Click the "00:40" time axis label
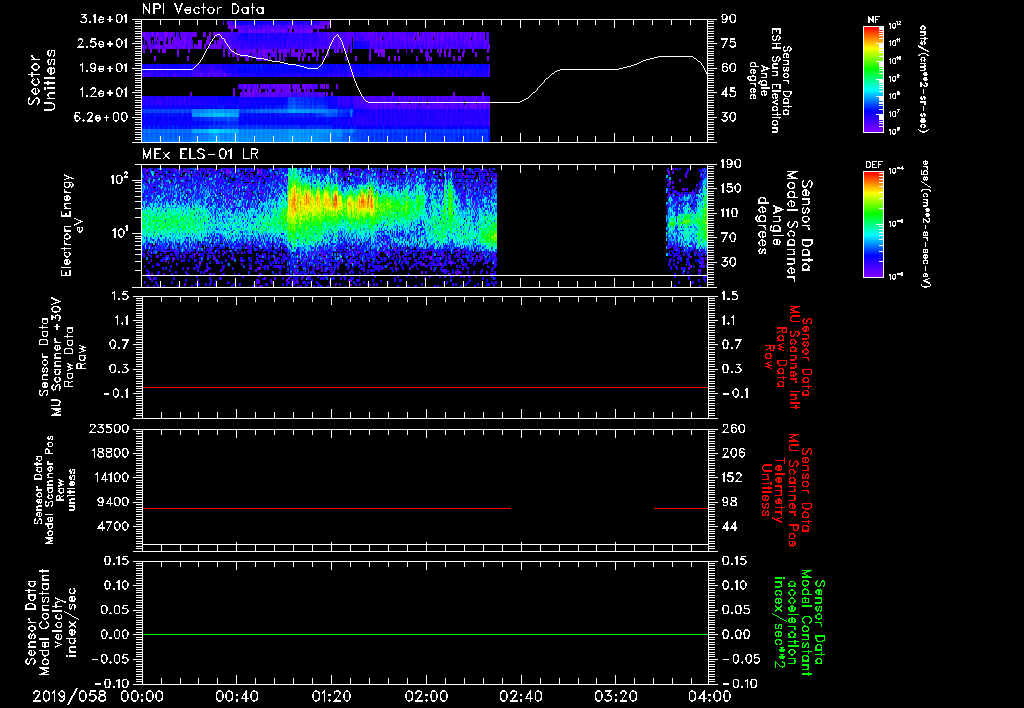This screenshot has width=1024, height=708. pos(236,697)
